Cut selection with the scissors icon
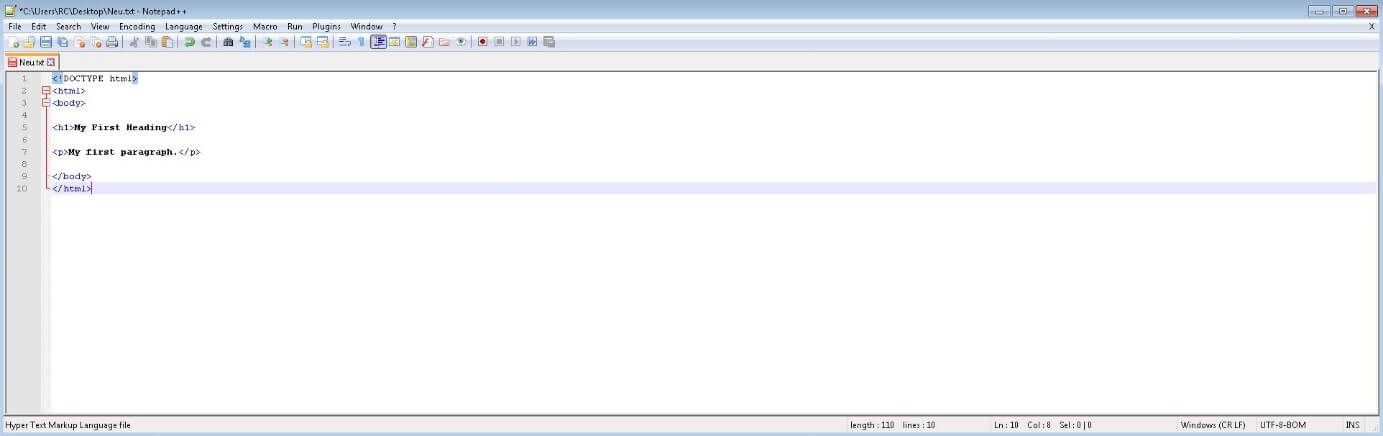 (134, 42)
